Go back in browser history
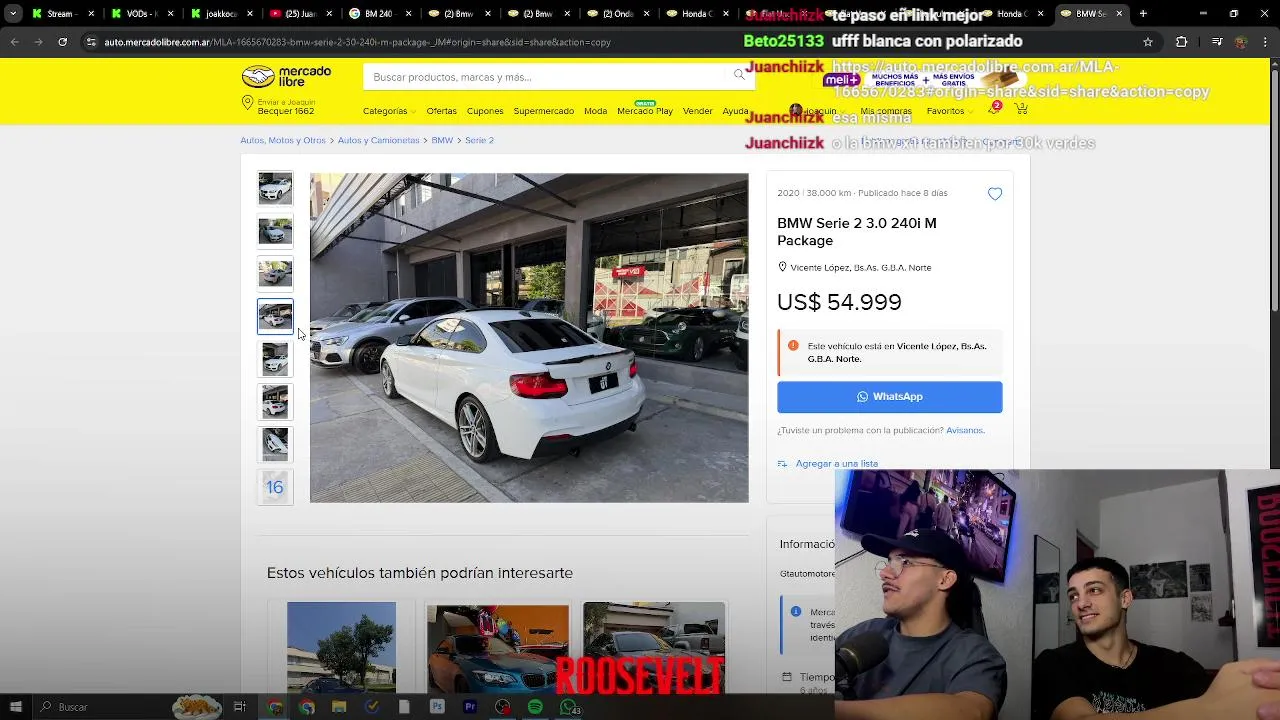 pyautogui.click(x=14, y=42)
